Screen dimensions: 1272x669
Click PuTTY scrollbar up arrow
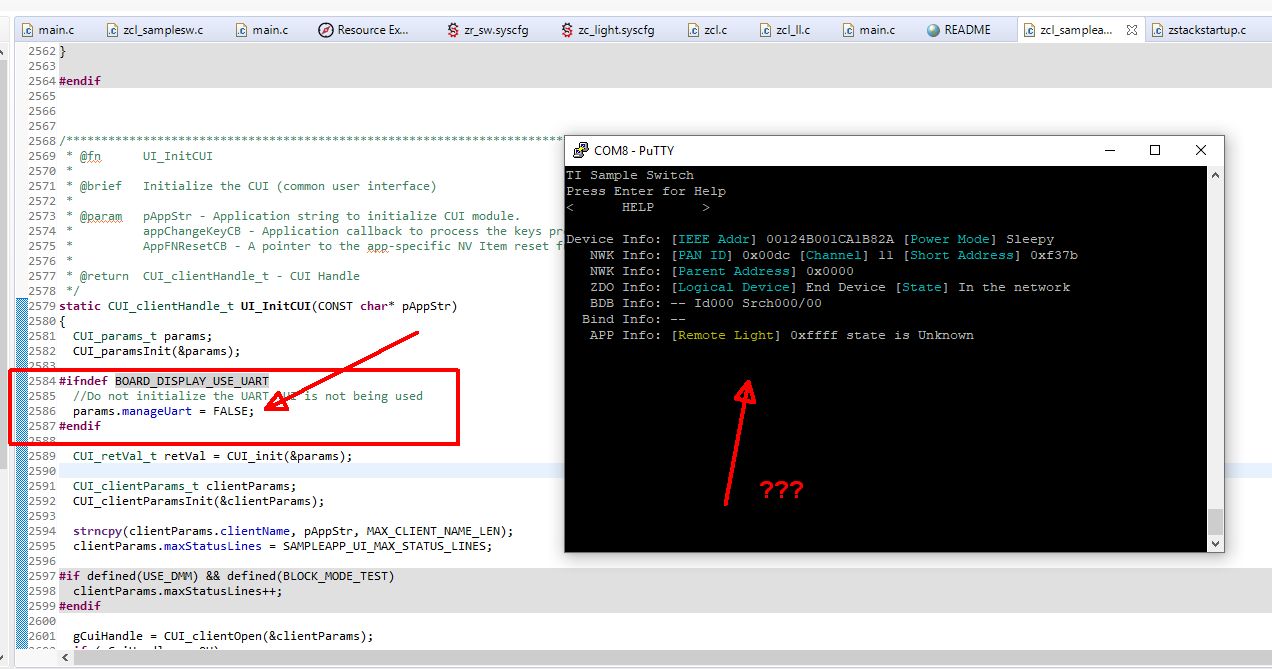point(1215,175)
